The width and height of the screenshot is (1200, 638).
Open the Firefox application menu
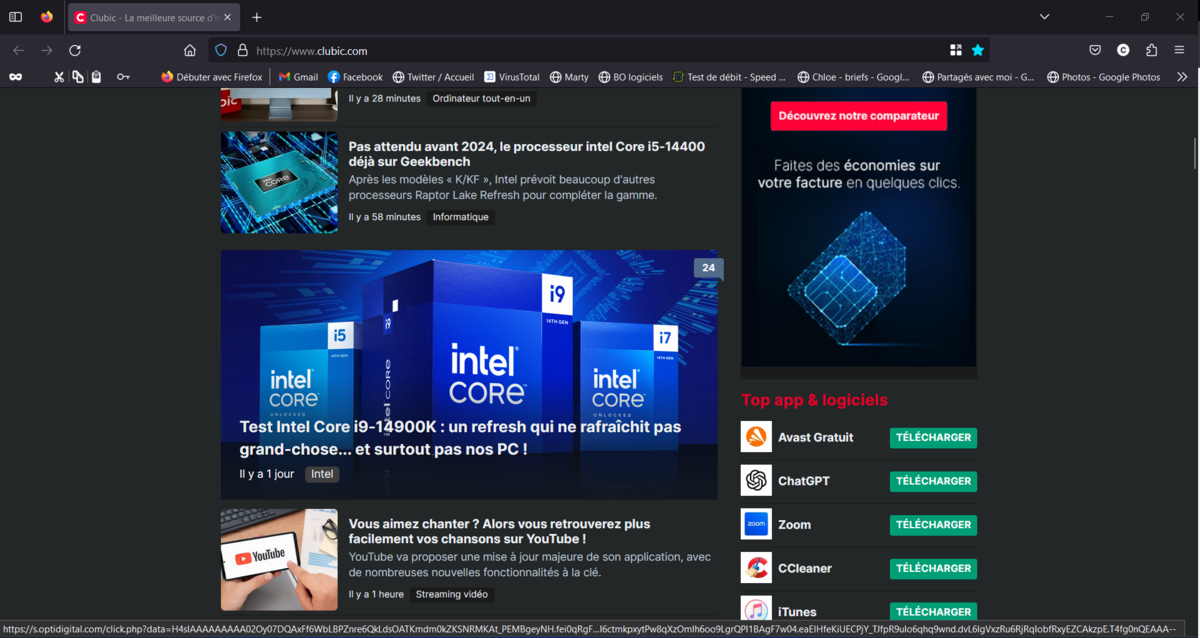tap(1180, 49)
